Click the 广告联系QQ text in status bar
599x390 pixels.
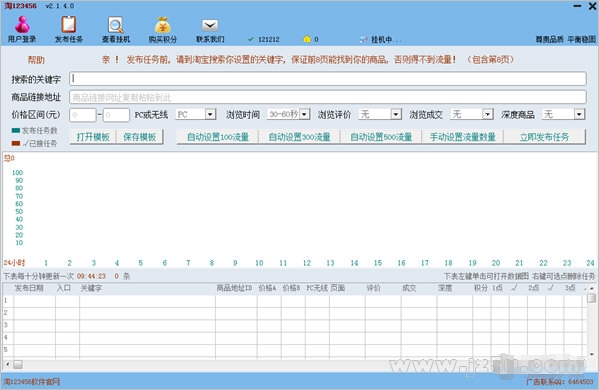coord(560,382)
